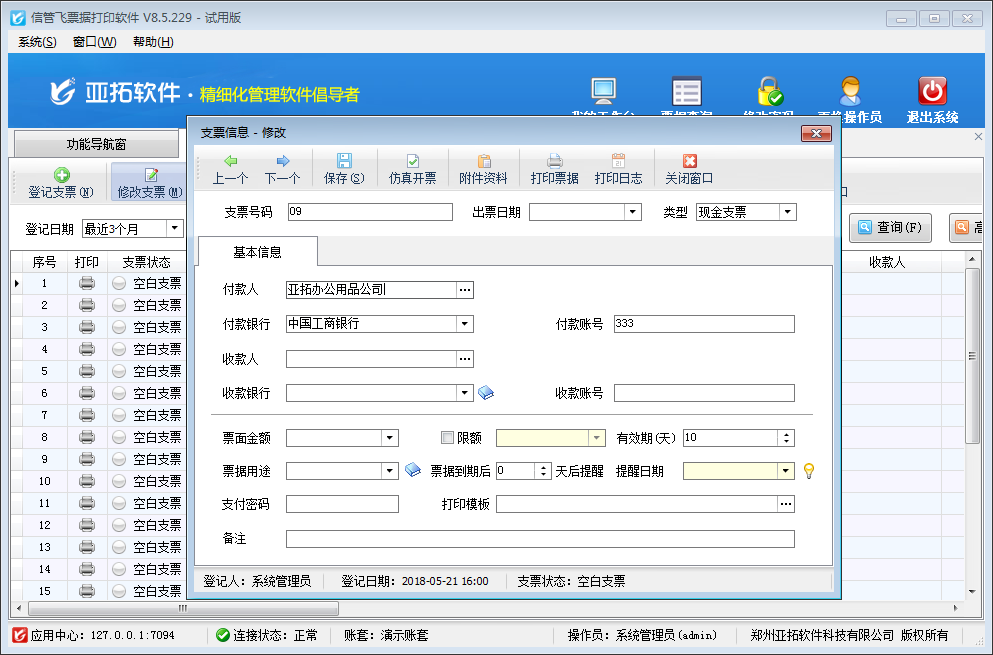Open the bank selection book icon beside 收款银行

(x=487, y=392)
